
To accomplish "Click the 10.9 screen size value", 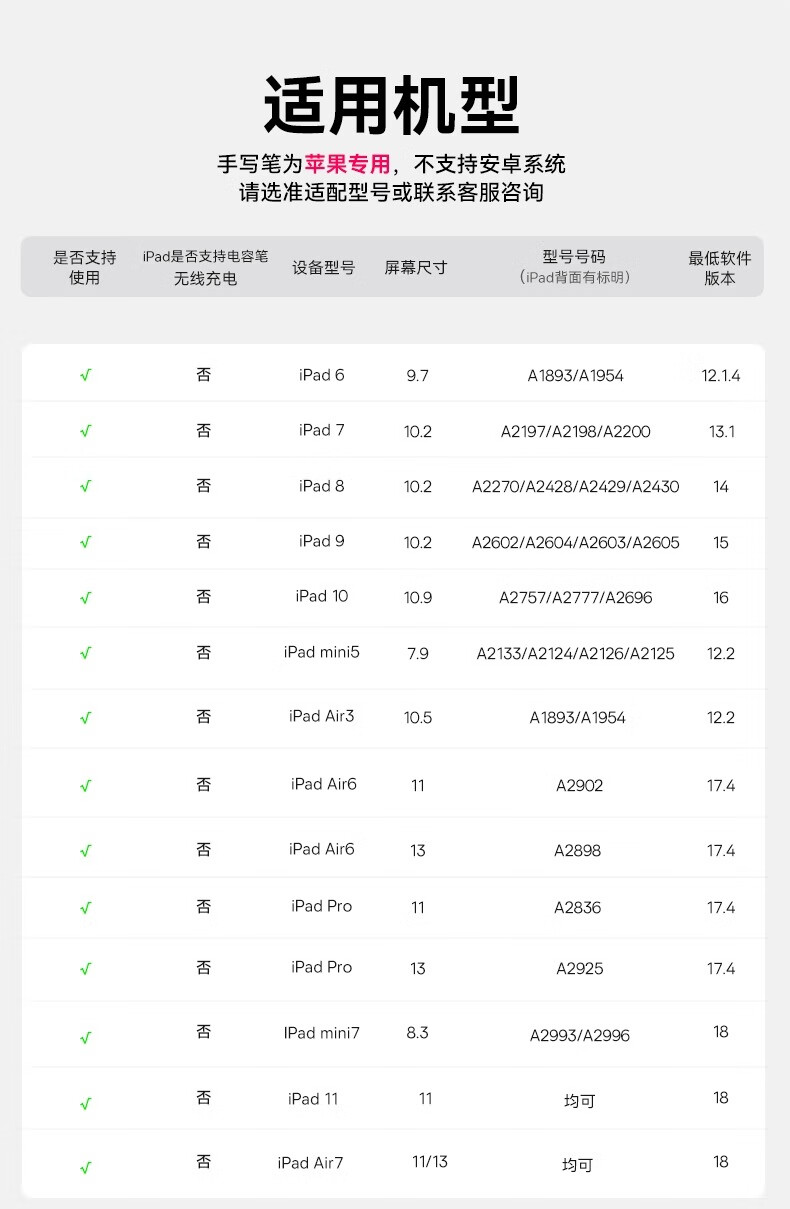I will [x=418, y=598].
